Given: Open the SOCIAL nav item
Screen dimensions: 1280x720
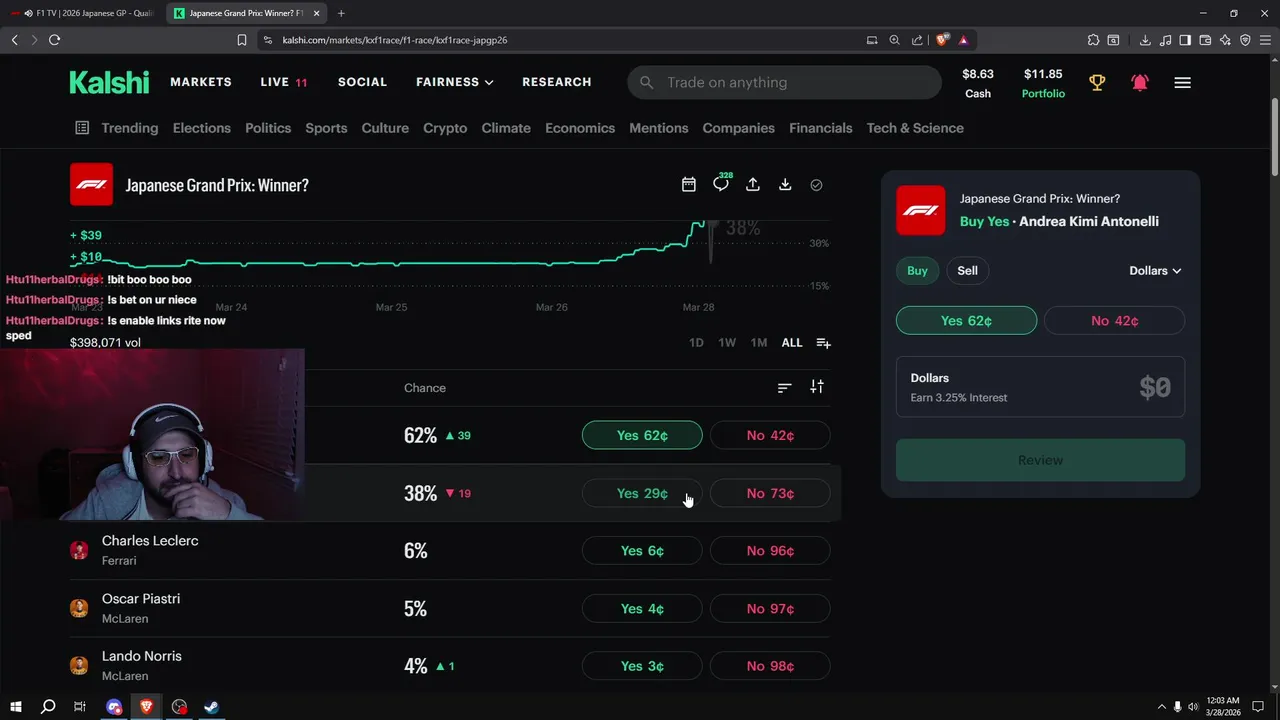Looking at the screenshot, I should [362, 82].
